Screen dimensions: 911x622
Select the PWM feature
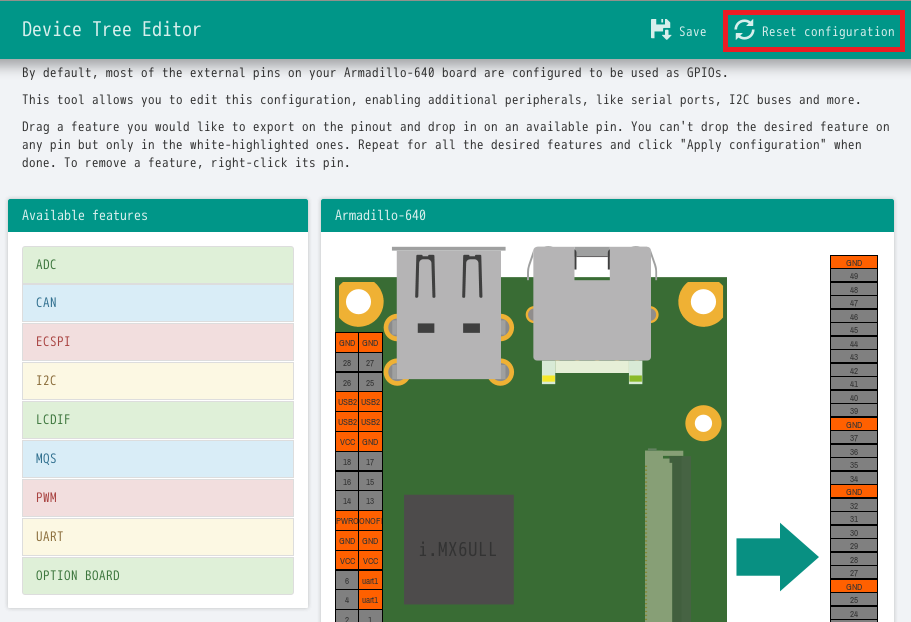pos(158,498)
